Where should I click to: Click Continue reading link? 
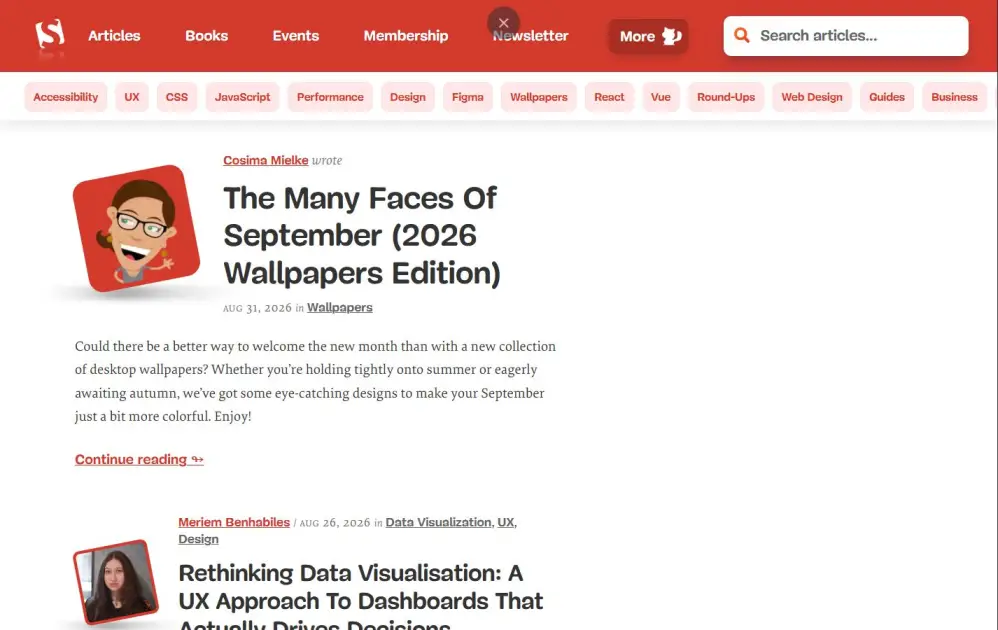(139, 459)
